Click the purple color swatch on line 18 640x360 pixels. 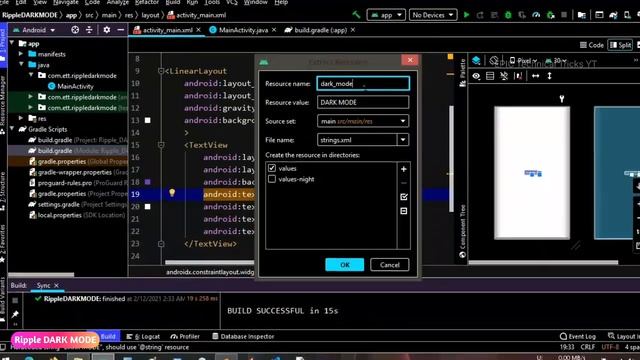(x=148, y=182)
